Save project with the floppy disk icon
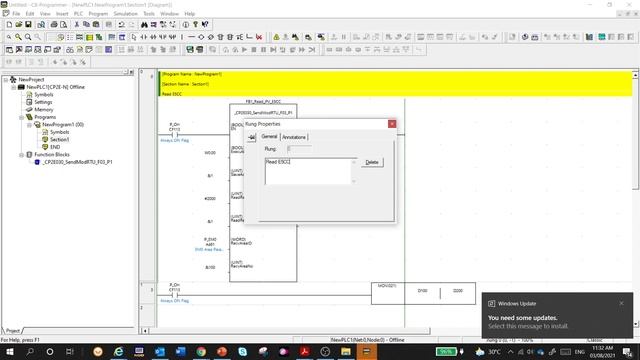The image size is (640, 360). coord(28,24)
